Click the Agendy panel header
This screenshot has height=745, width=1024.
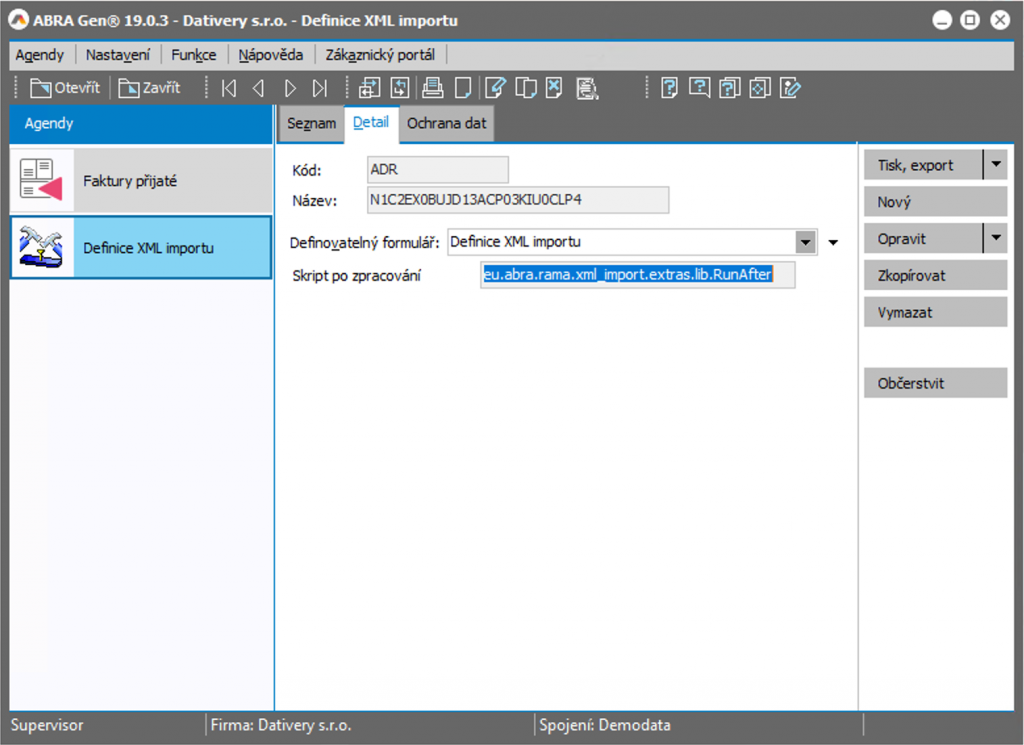tap(141, 123)
